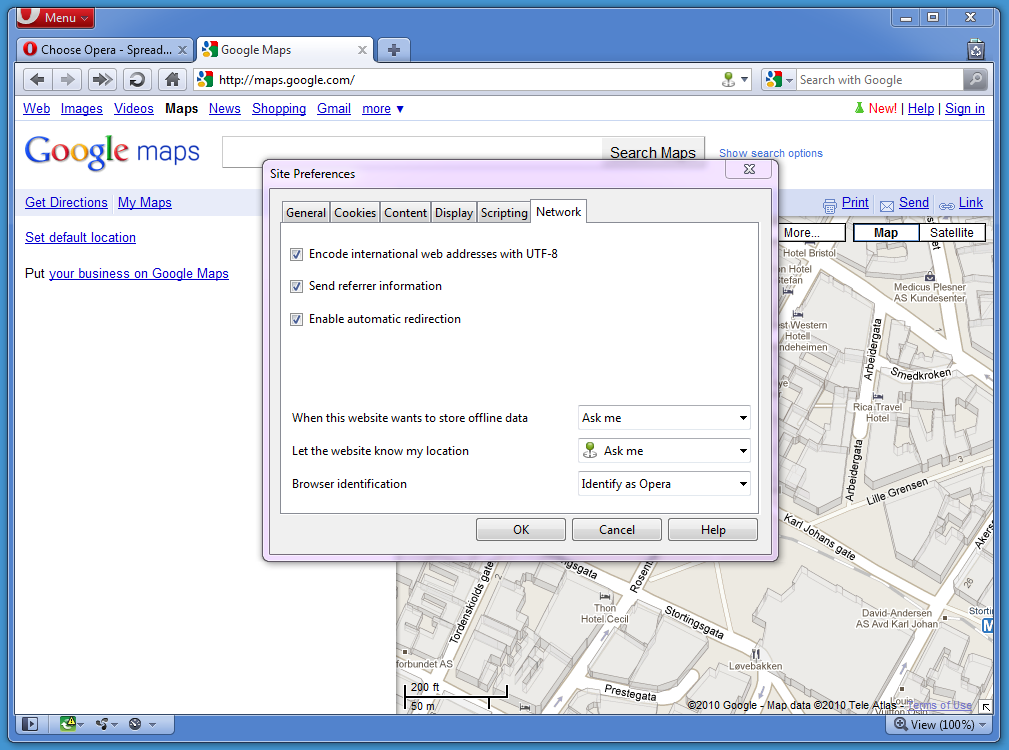Uncheck Encode international web addresses with UTF-8
1009x750 pixels.
[x=296, y=254]
